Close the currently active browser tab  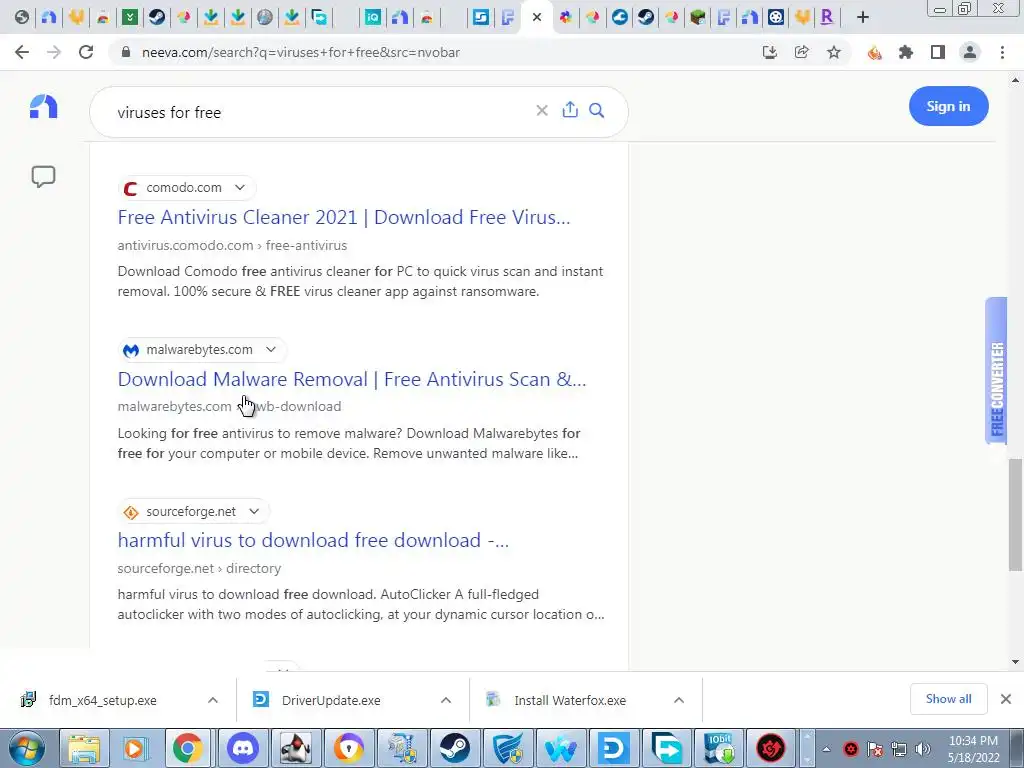(x=537, y=18)
